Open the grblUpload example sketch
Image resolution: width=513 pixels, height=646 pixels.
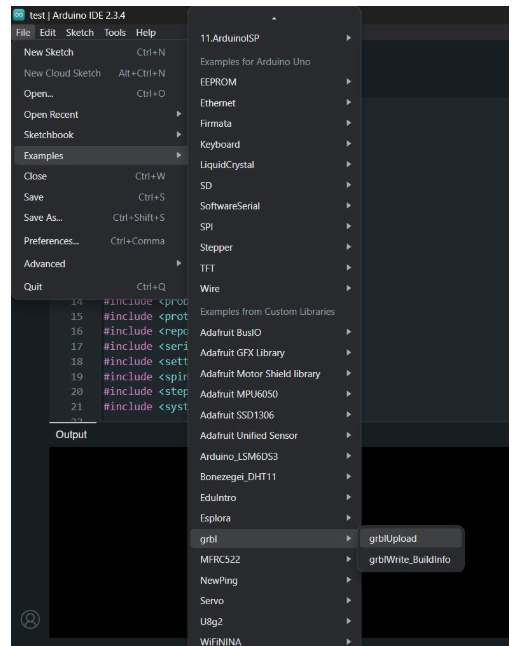point(410,539)
